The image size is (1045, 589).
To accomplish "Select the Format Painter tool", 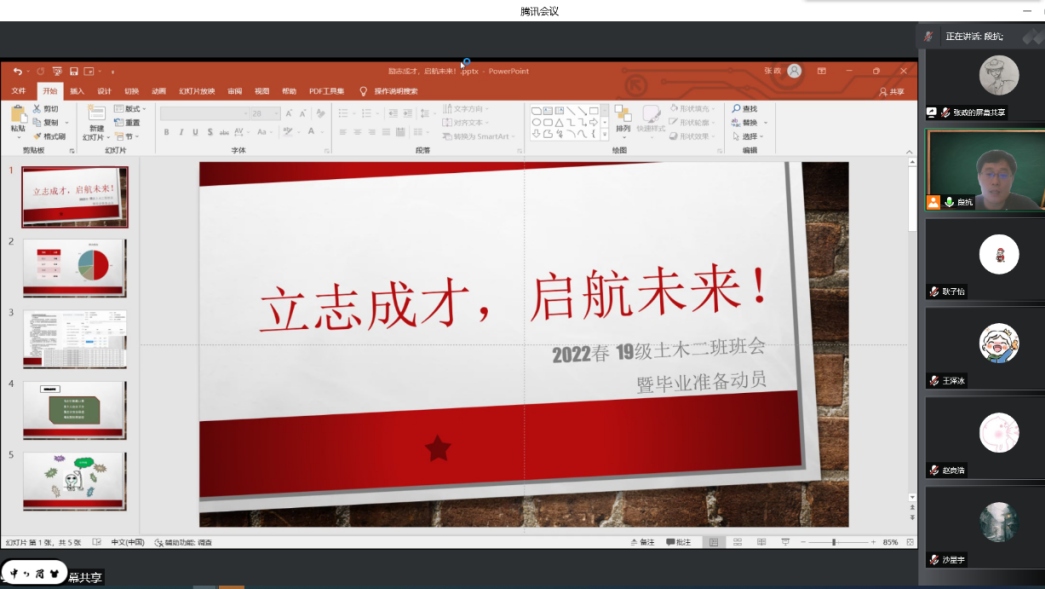I will click(x=49, y=136).
